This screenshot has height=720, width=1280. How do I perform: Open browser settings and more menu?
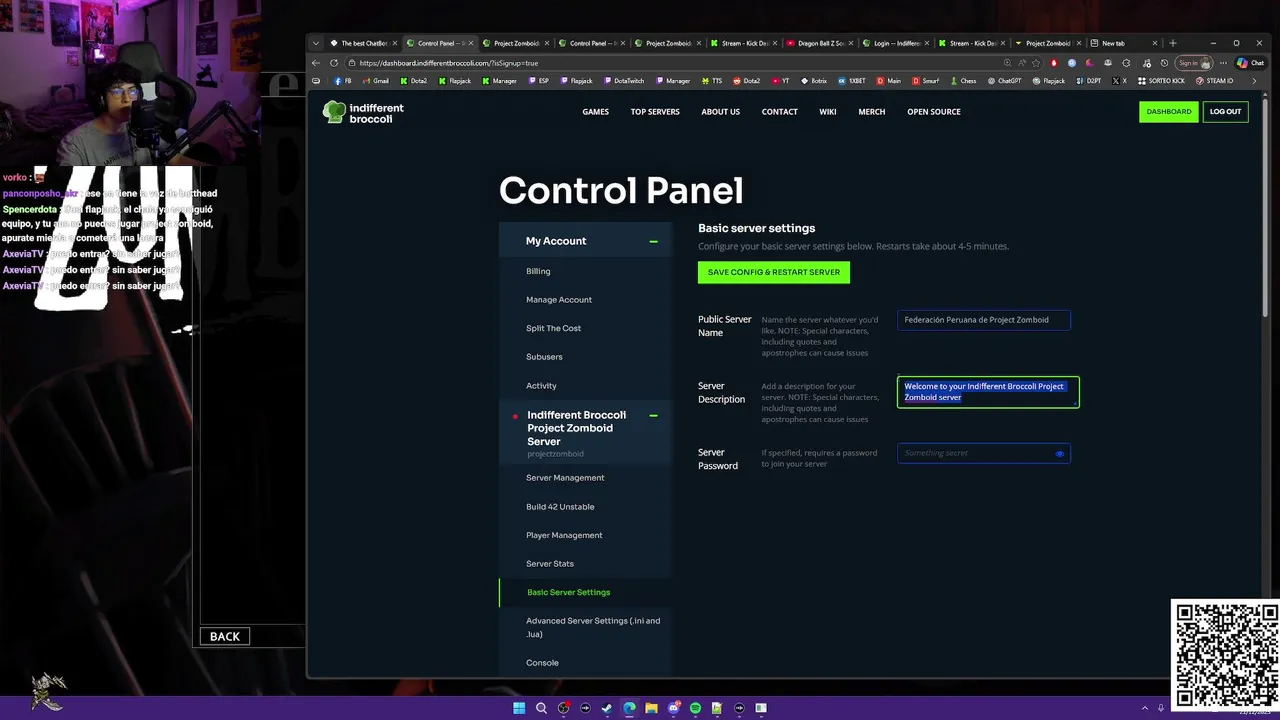(1223, 63)
